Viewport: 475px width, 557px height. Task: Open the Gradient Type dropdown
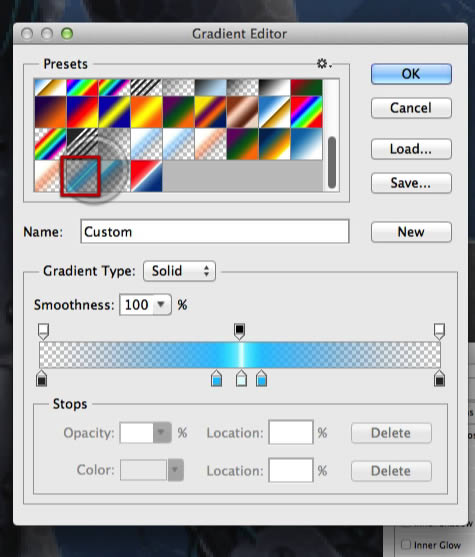click(x=179, y=271)
